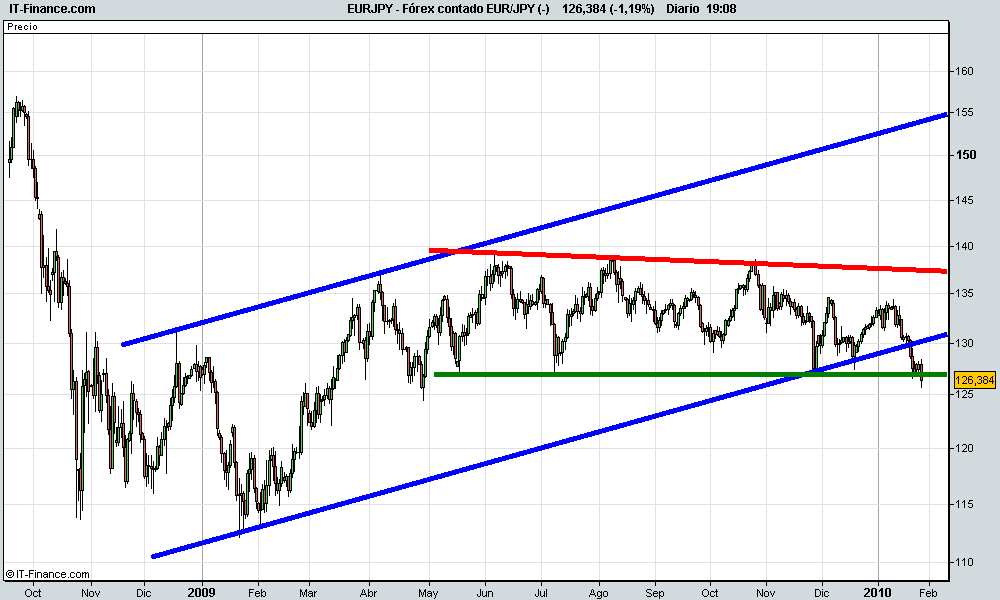
Task: Click the 110 price axis label
Action: 965,562
